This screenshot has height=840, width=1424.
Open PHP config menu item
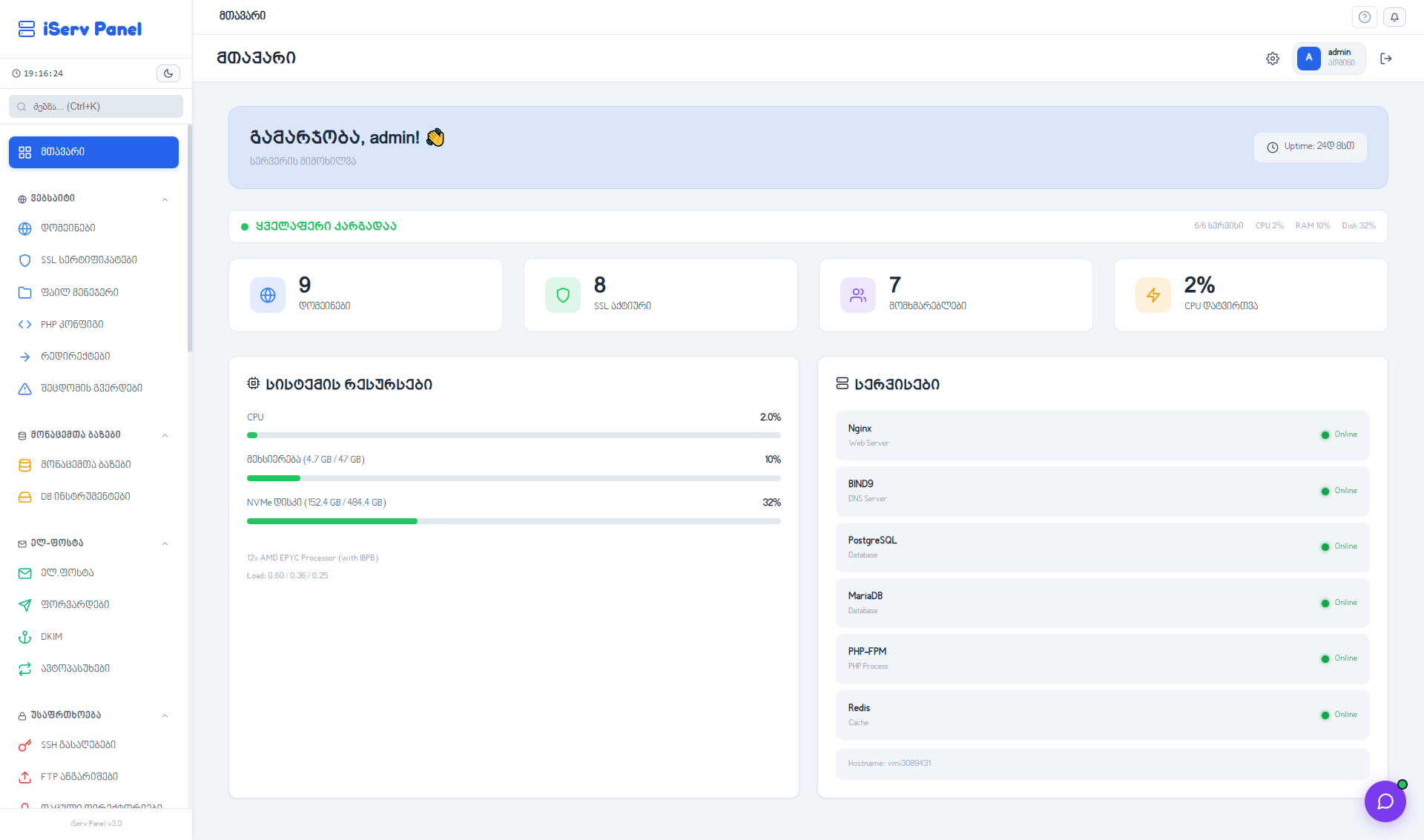pyautogui.click(x=72, y=325)
